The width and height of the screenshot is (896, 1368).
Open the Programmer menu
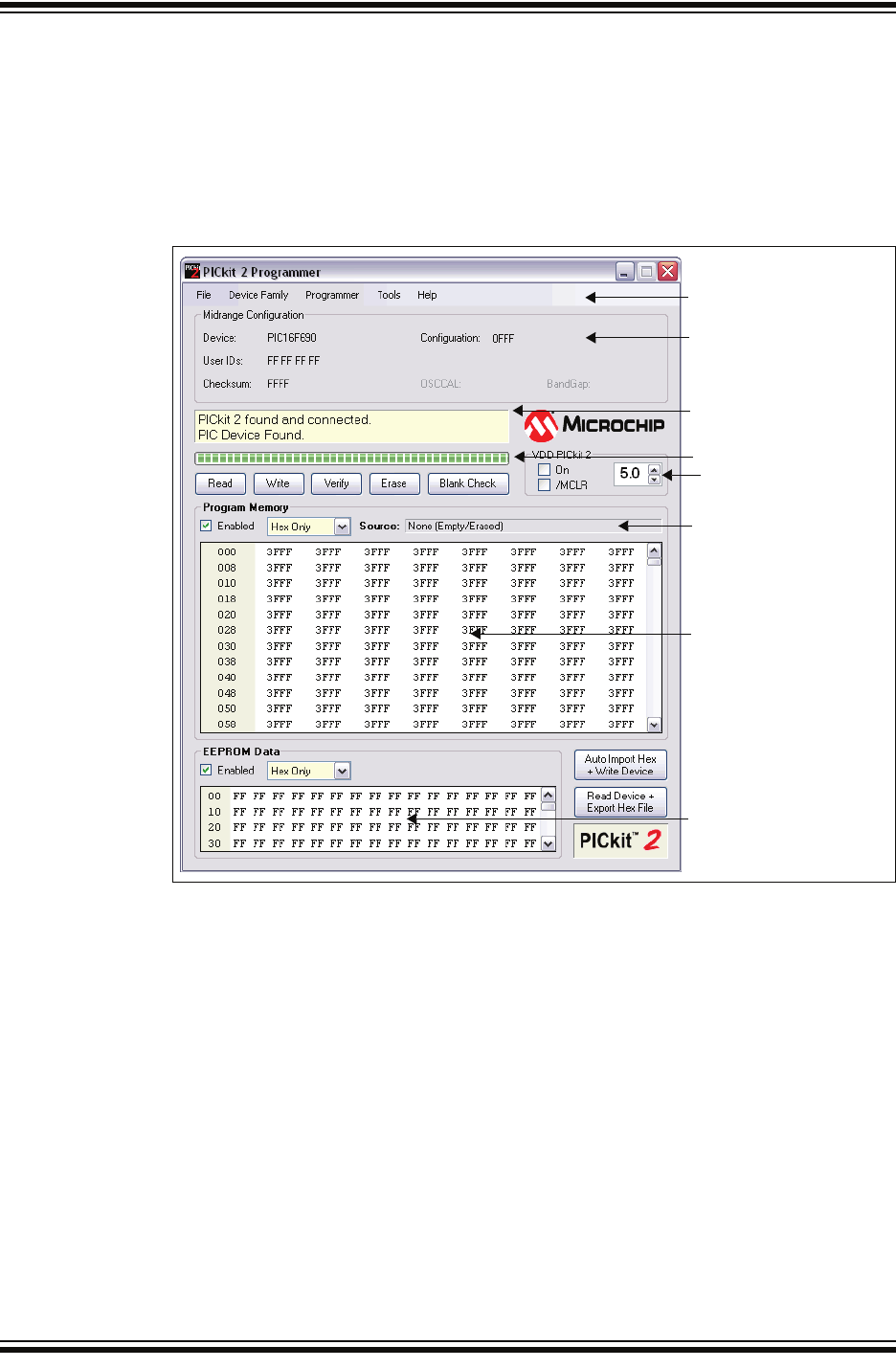[x=332, y=295]
